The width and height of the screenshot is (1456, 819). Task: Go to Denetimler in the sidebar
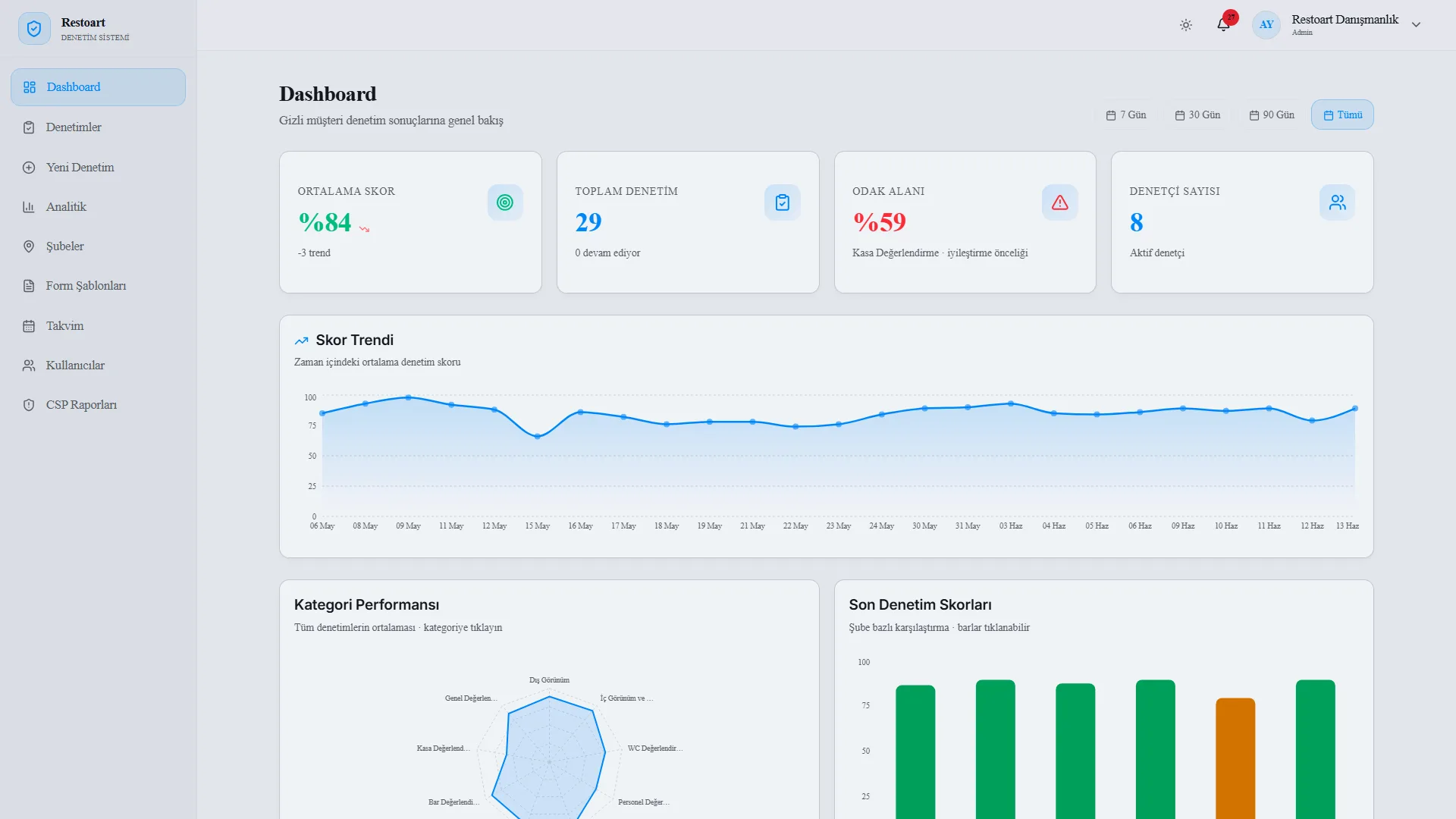point(98,127)
